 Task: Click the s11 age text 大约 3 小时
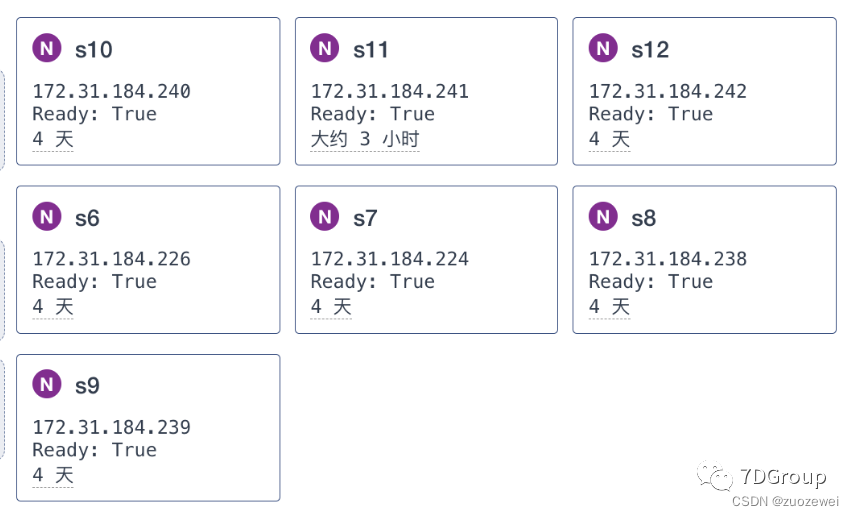[364, 139]
